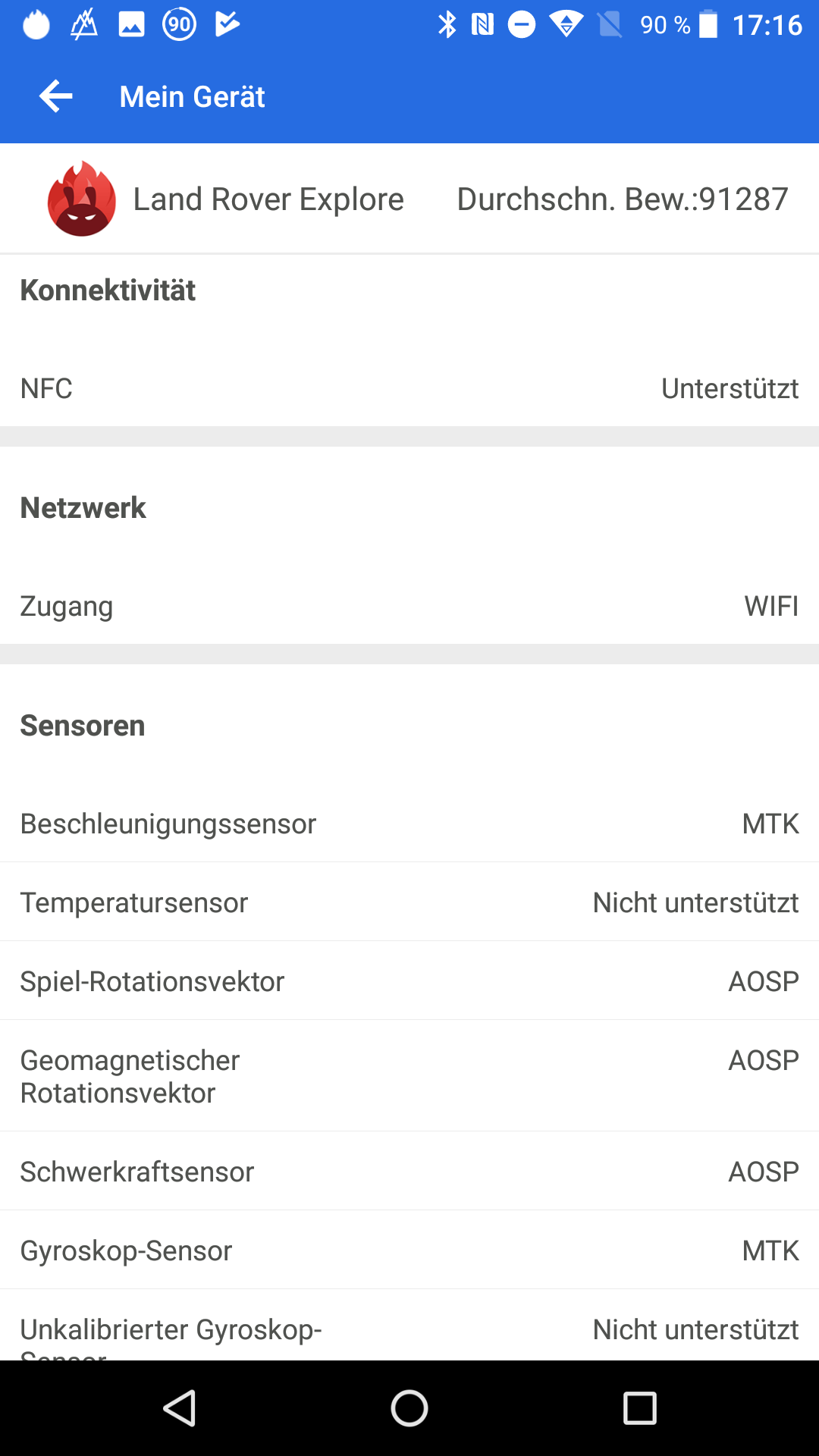Tap the NFC status bar icon
This screenshot has width=819, height=1456.
(x=483, y=25)
